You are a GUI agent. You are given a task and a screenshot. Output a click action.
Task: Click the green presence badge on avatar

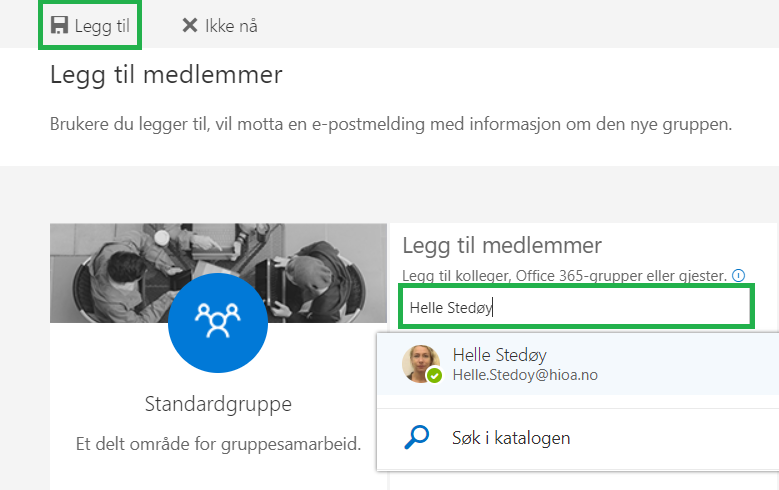[435, 376]
